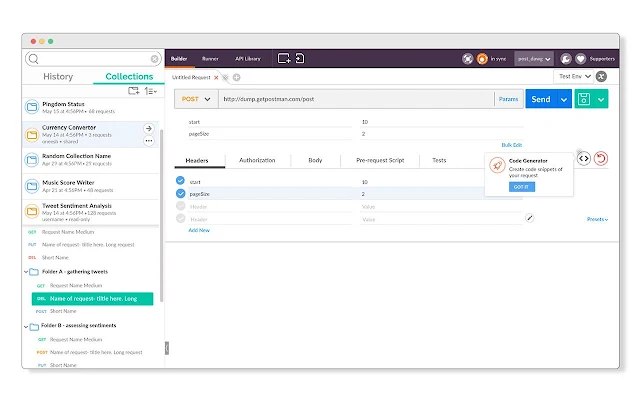Image resolution: width=640 pixels, height=400 pixels.
Task: Select the Pre-request Script tab
Action: coord(380,160)
